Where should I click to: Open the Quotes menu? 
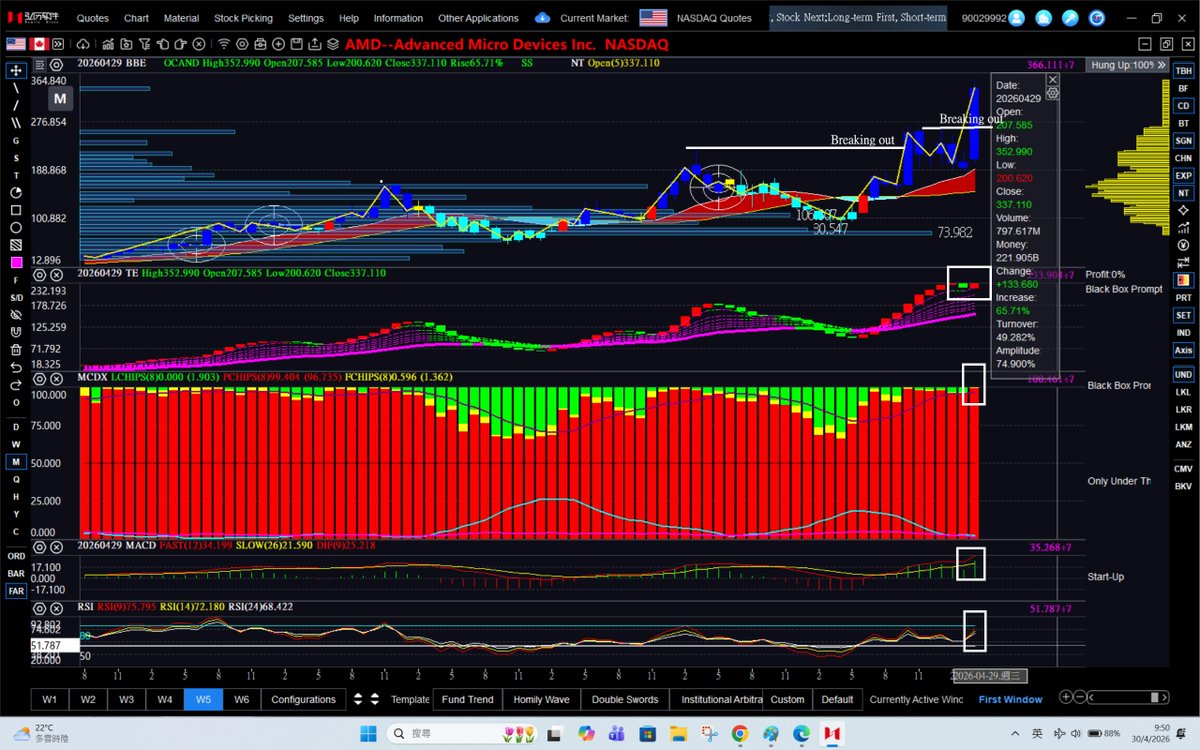click(93, 18)
